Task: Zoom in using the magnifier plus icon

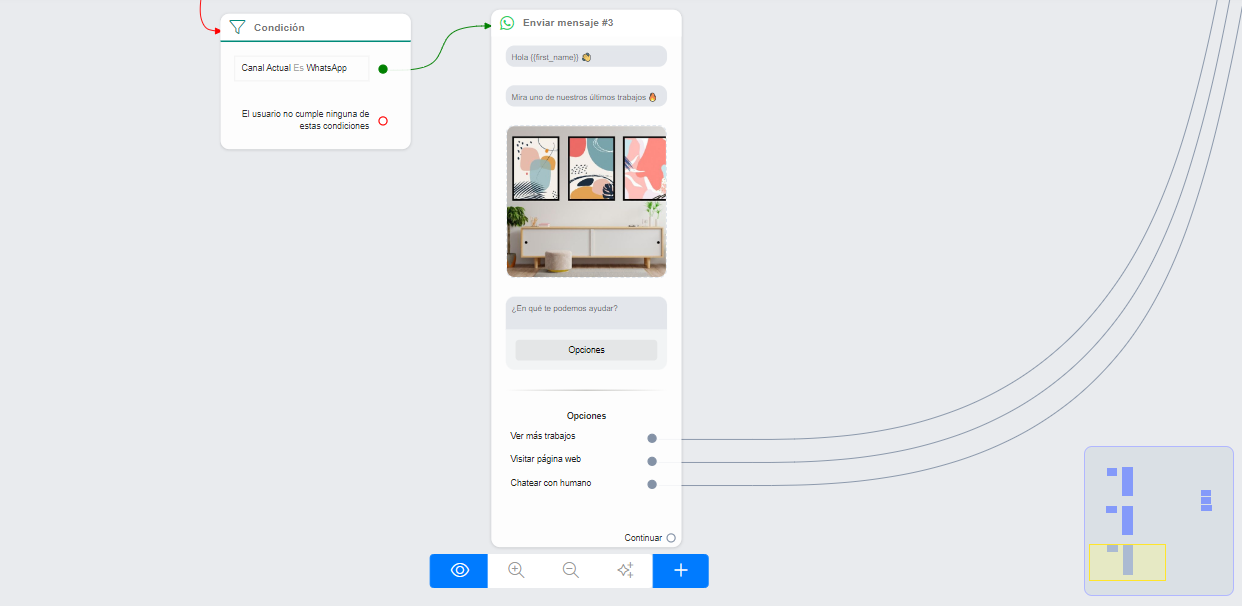Action: [516, 570]
